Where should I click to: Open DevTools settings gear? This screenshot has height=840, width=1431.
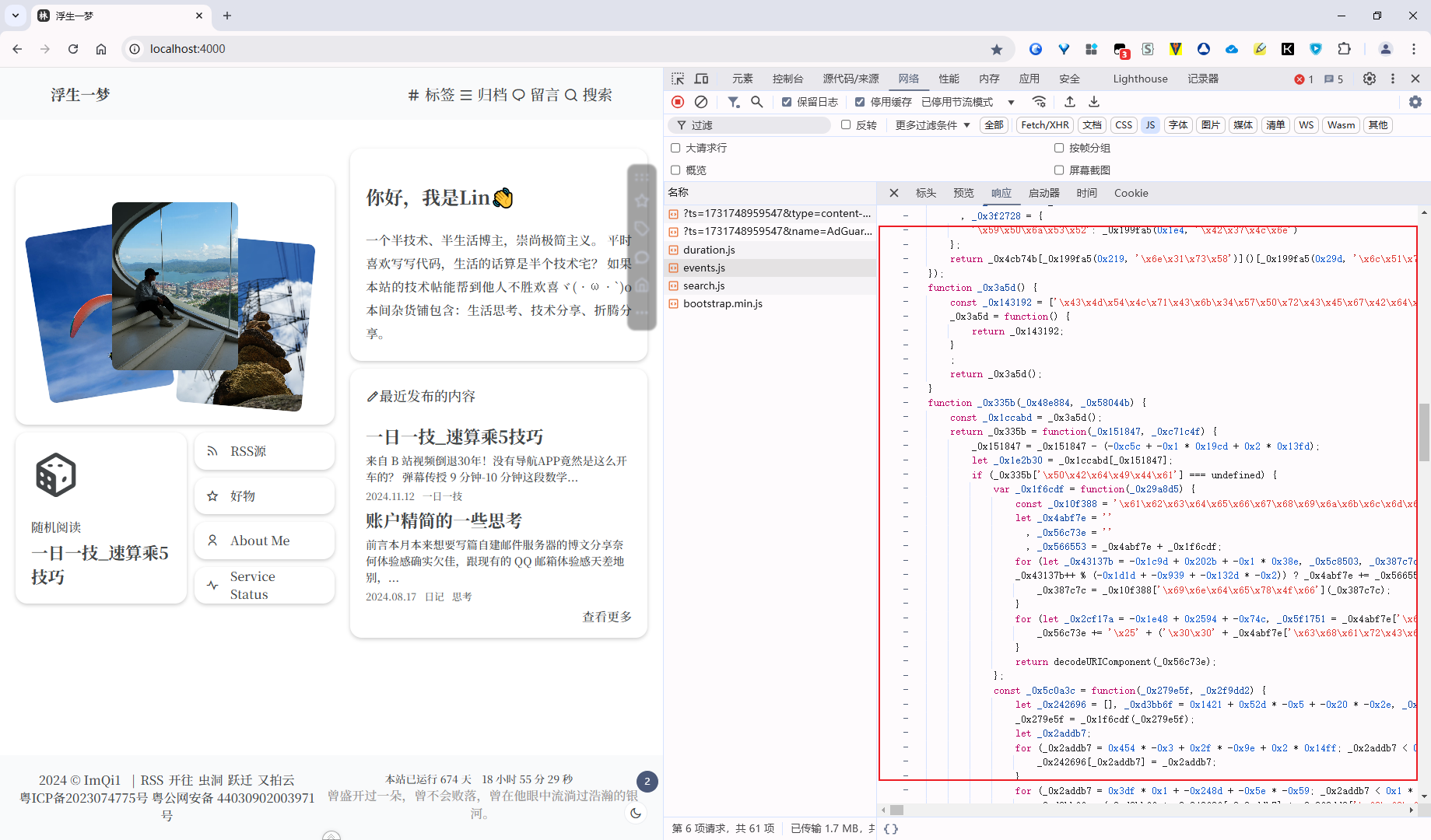1370,79
